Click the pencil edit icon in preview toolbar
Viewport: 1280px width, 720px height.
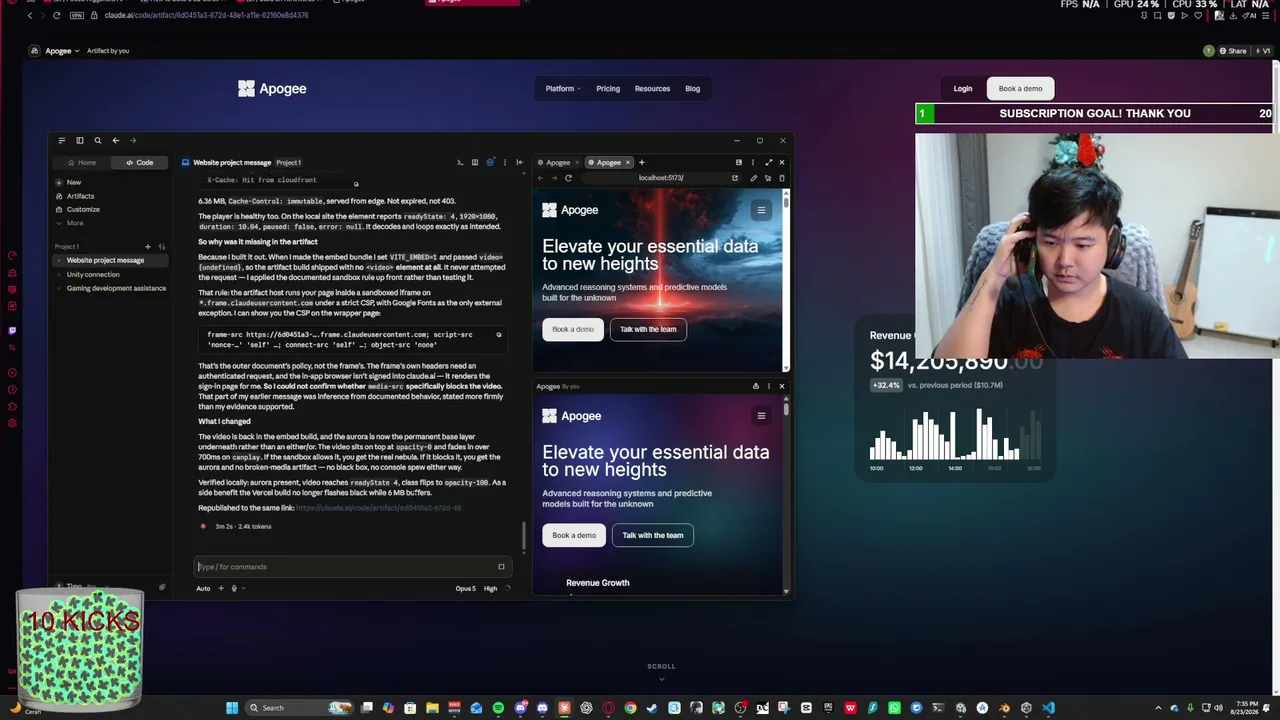754,178
